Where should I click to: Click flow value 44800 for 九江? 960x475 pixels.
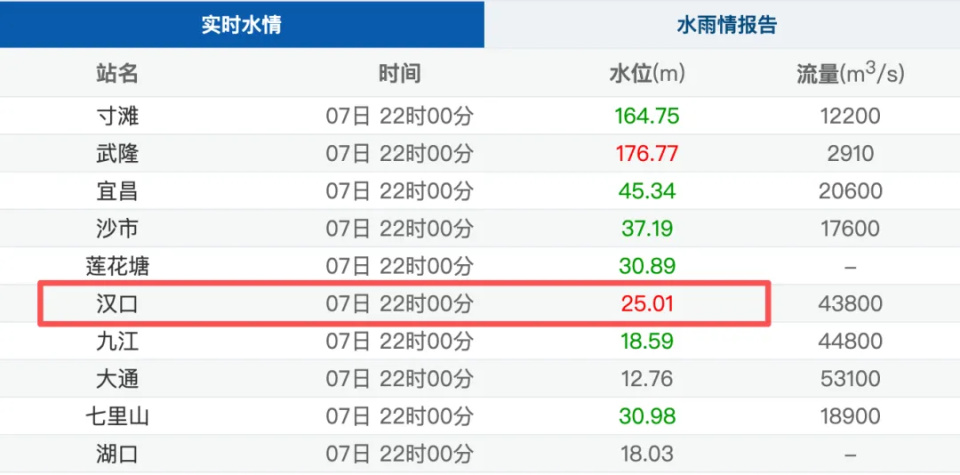pos(850,341)
